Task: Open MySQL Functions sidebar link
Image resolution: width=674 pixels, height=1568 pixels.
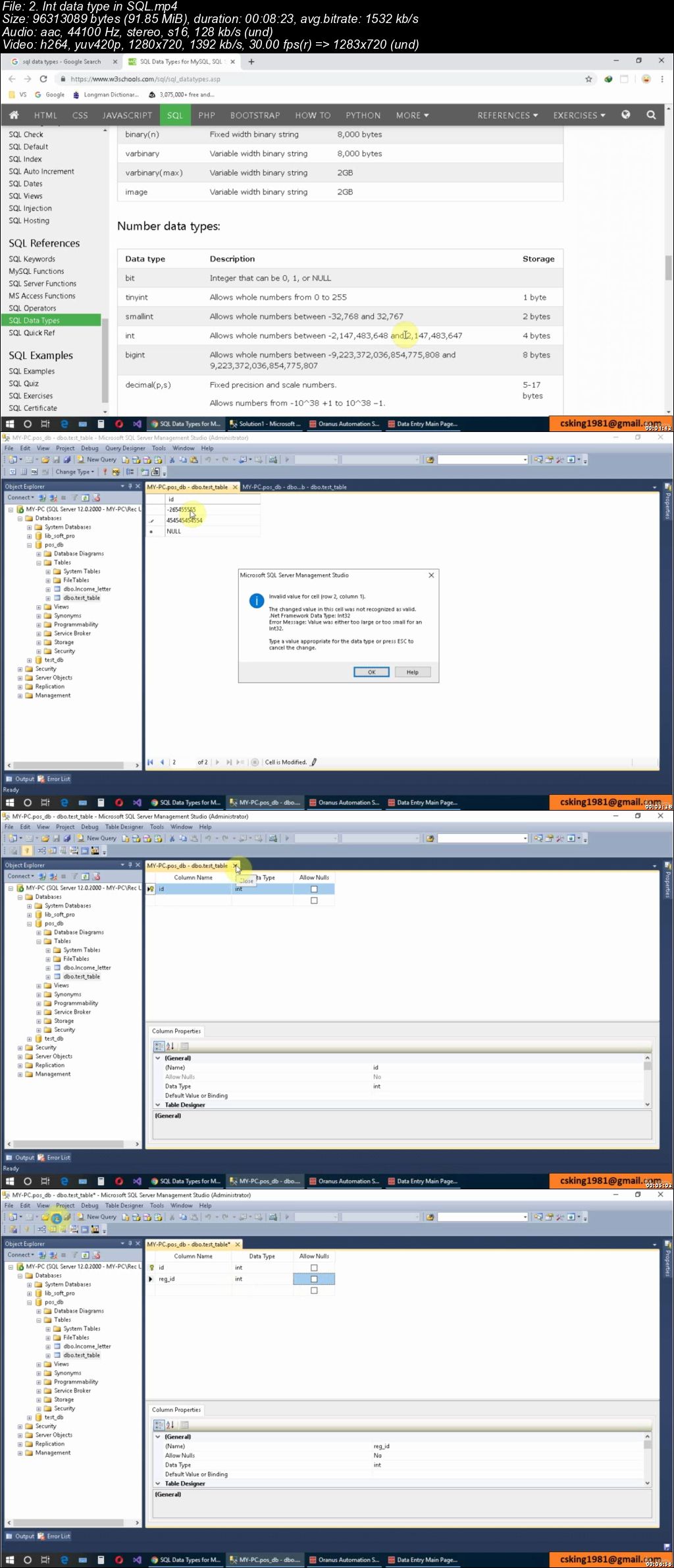Action: pos(36,271)
